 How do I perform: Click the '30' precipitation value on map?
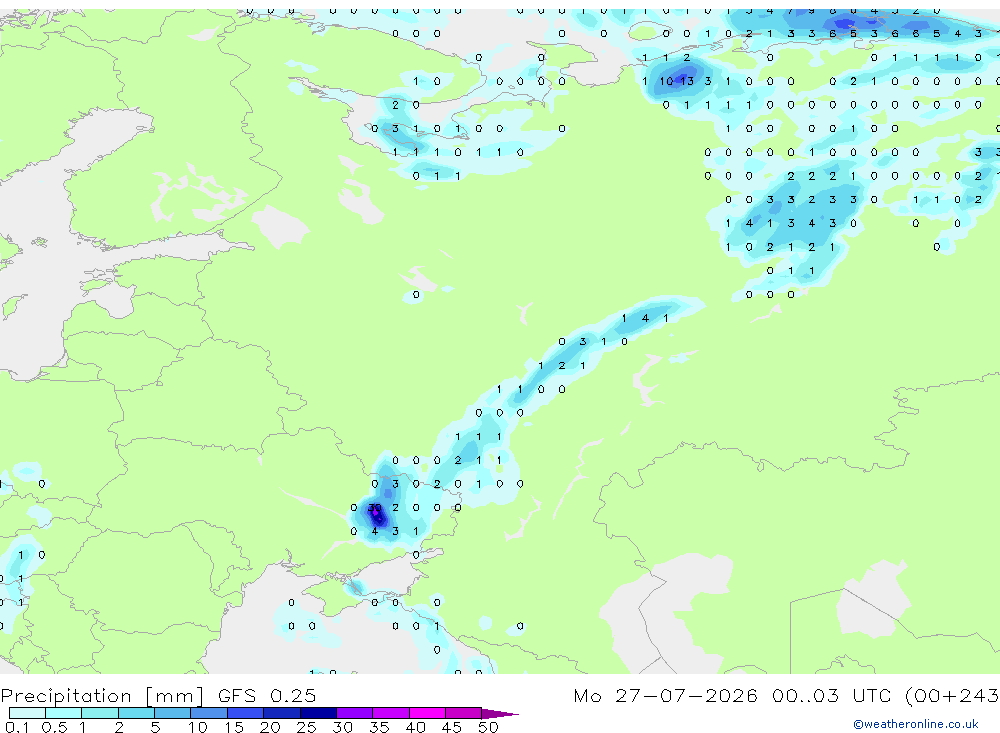[x=374, y=508]
